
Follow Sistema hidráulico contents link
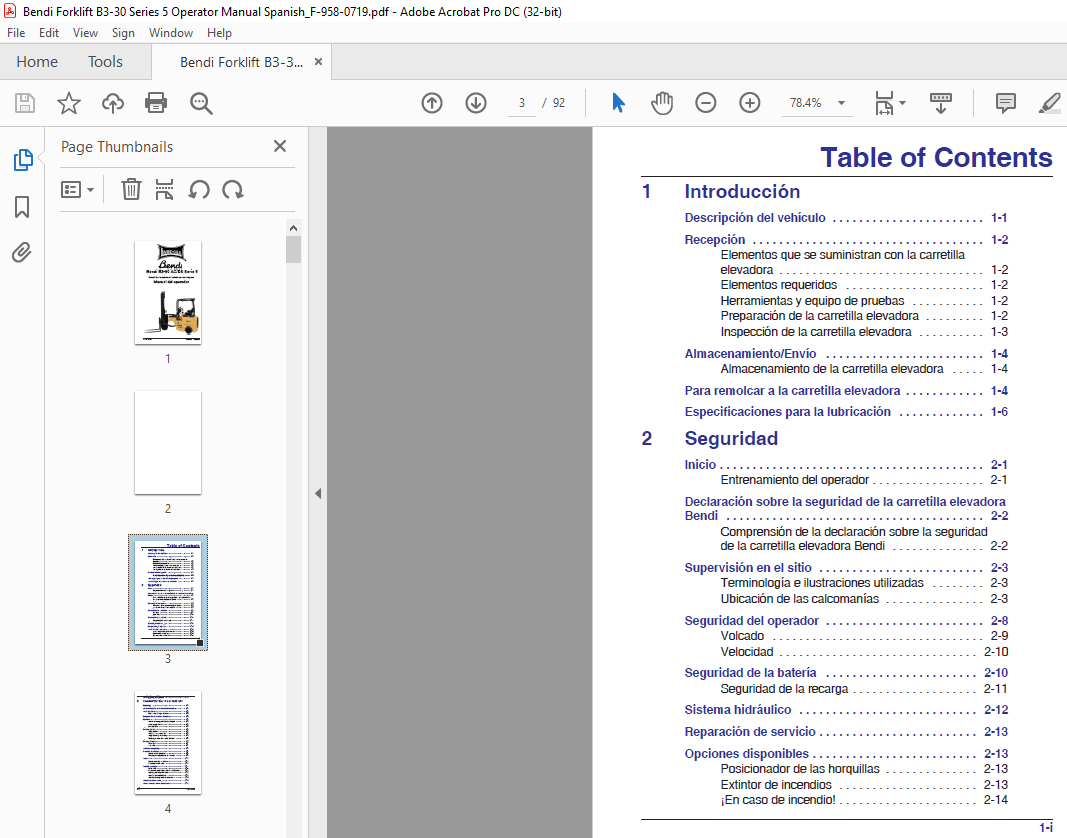738,710
